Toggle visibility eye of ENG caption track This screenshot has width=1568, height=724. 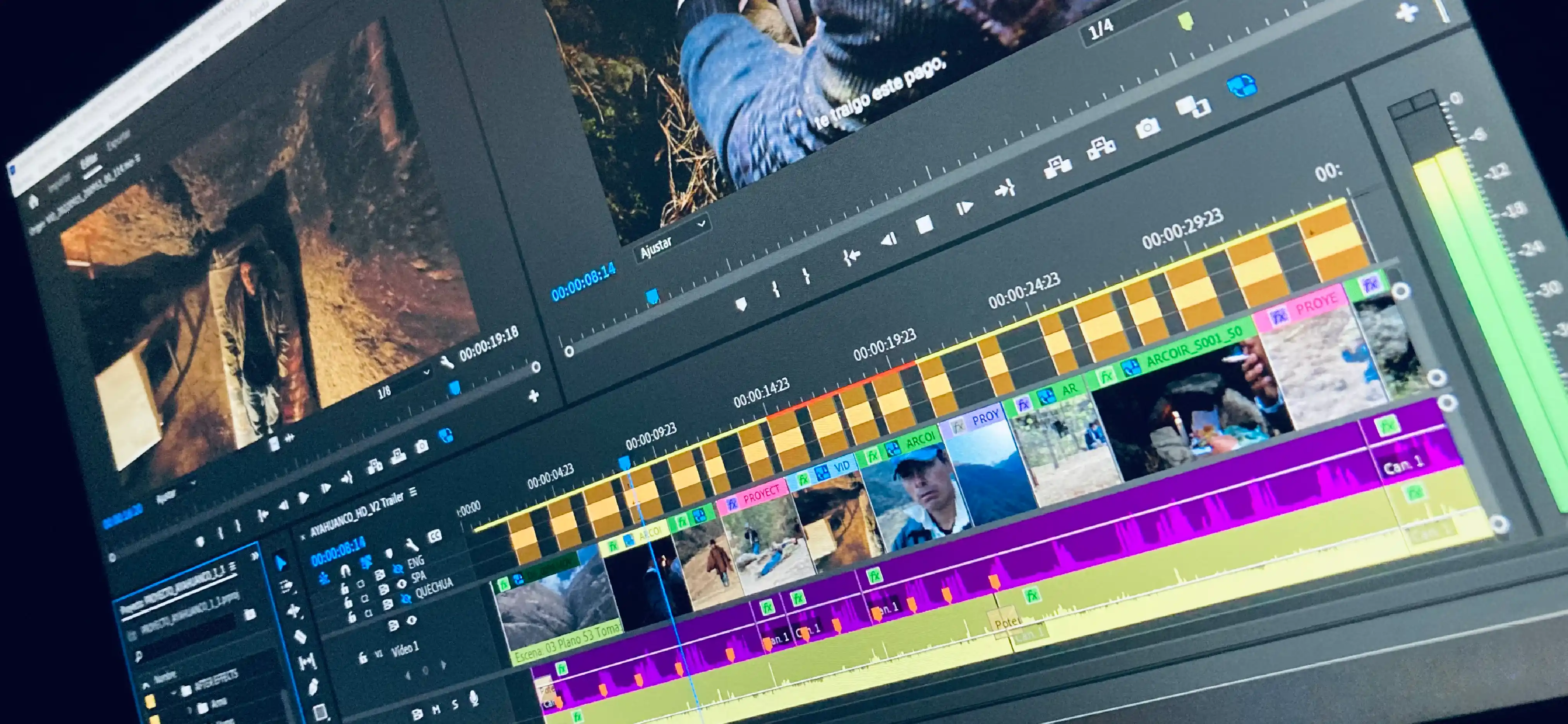(399, 569)
